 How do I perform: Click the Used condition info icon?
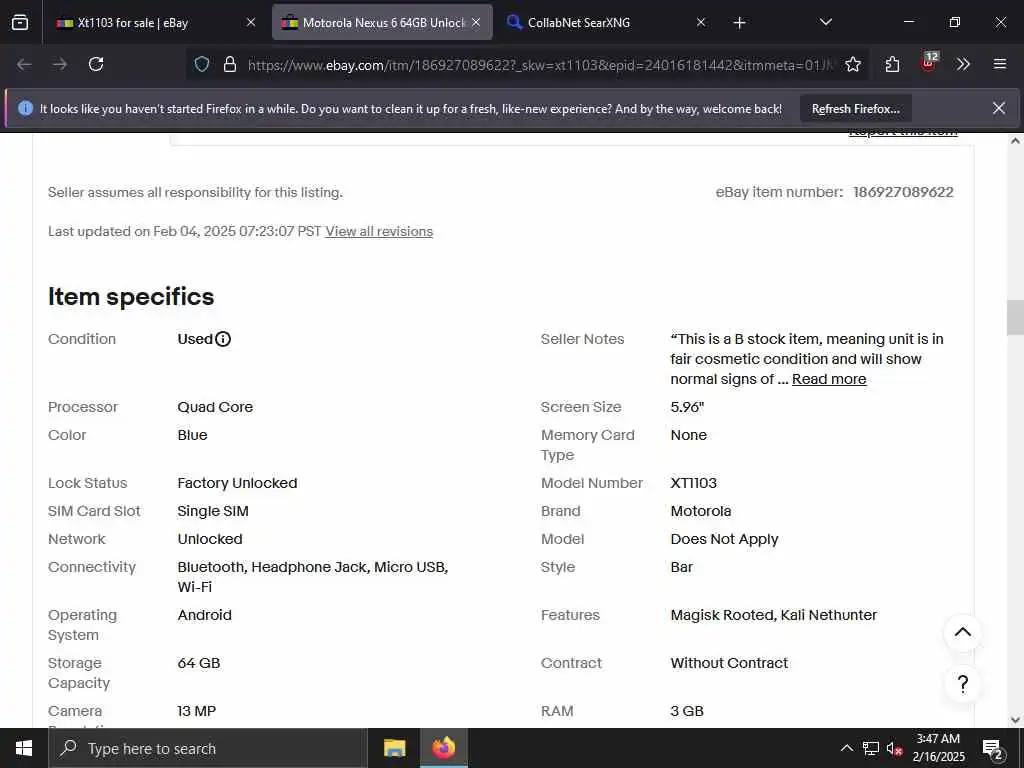(x=223, y=339)
